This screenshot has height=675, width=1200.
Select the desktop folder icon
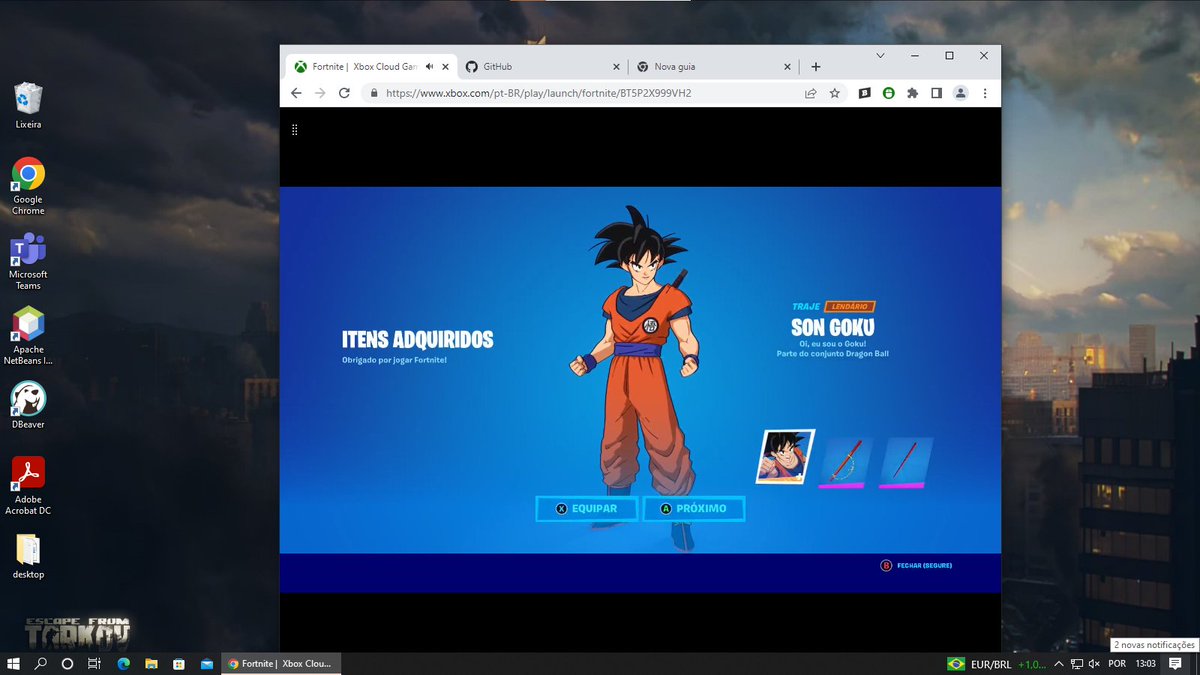coord(28,555)
